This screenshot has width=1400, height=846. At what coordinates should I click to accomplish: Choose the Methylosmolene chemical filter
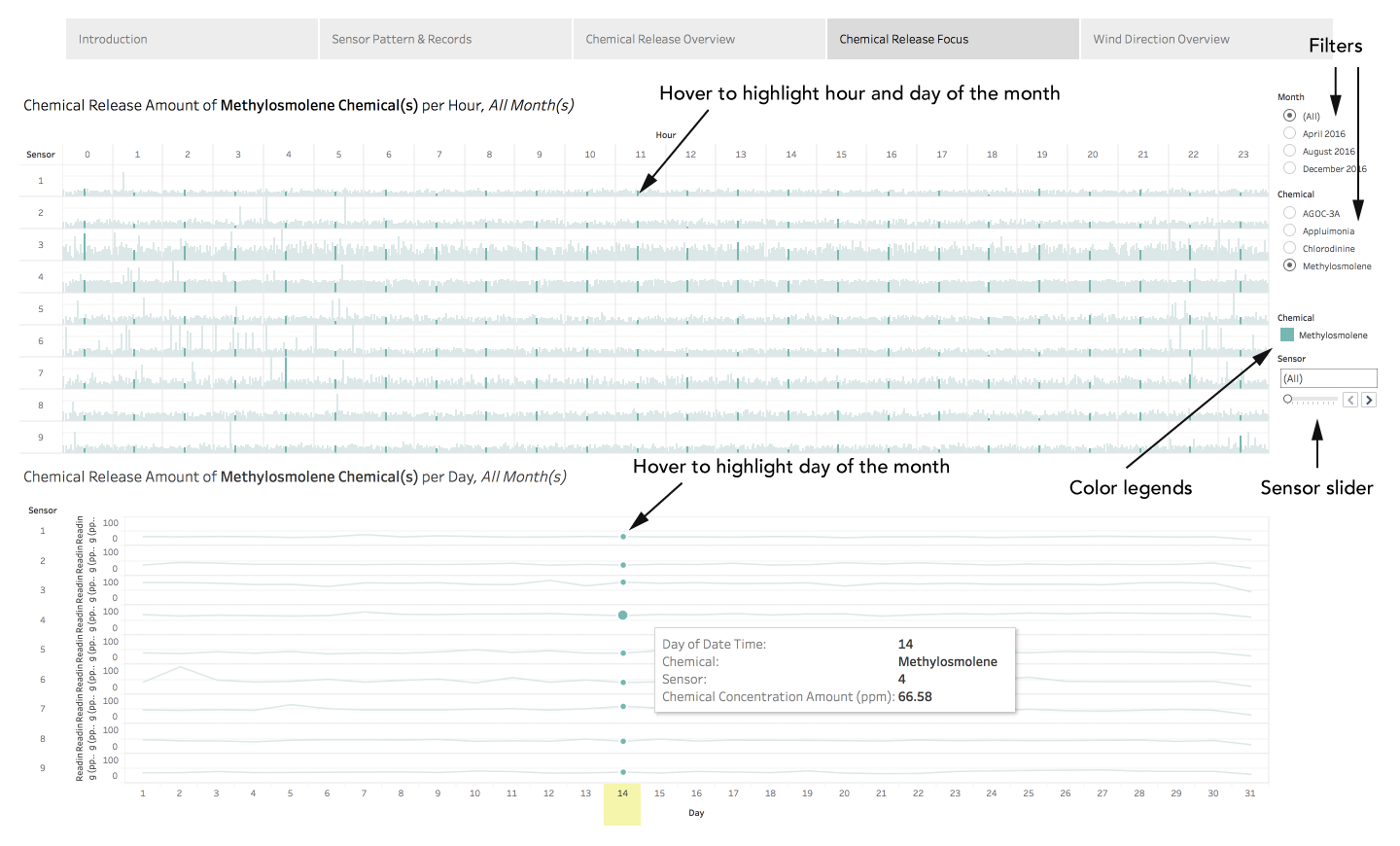[1289, 265]
